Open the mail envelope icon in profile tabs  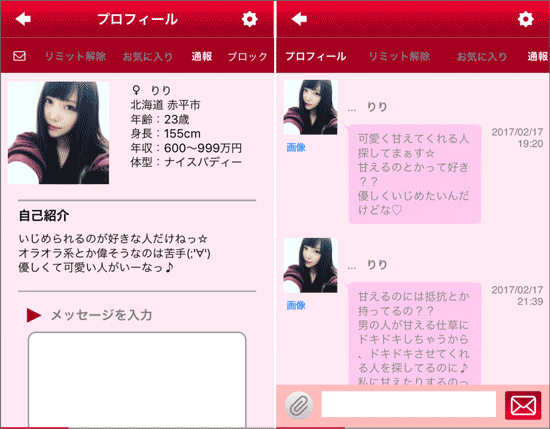(x=19, y=56)
